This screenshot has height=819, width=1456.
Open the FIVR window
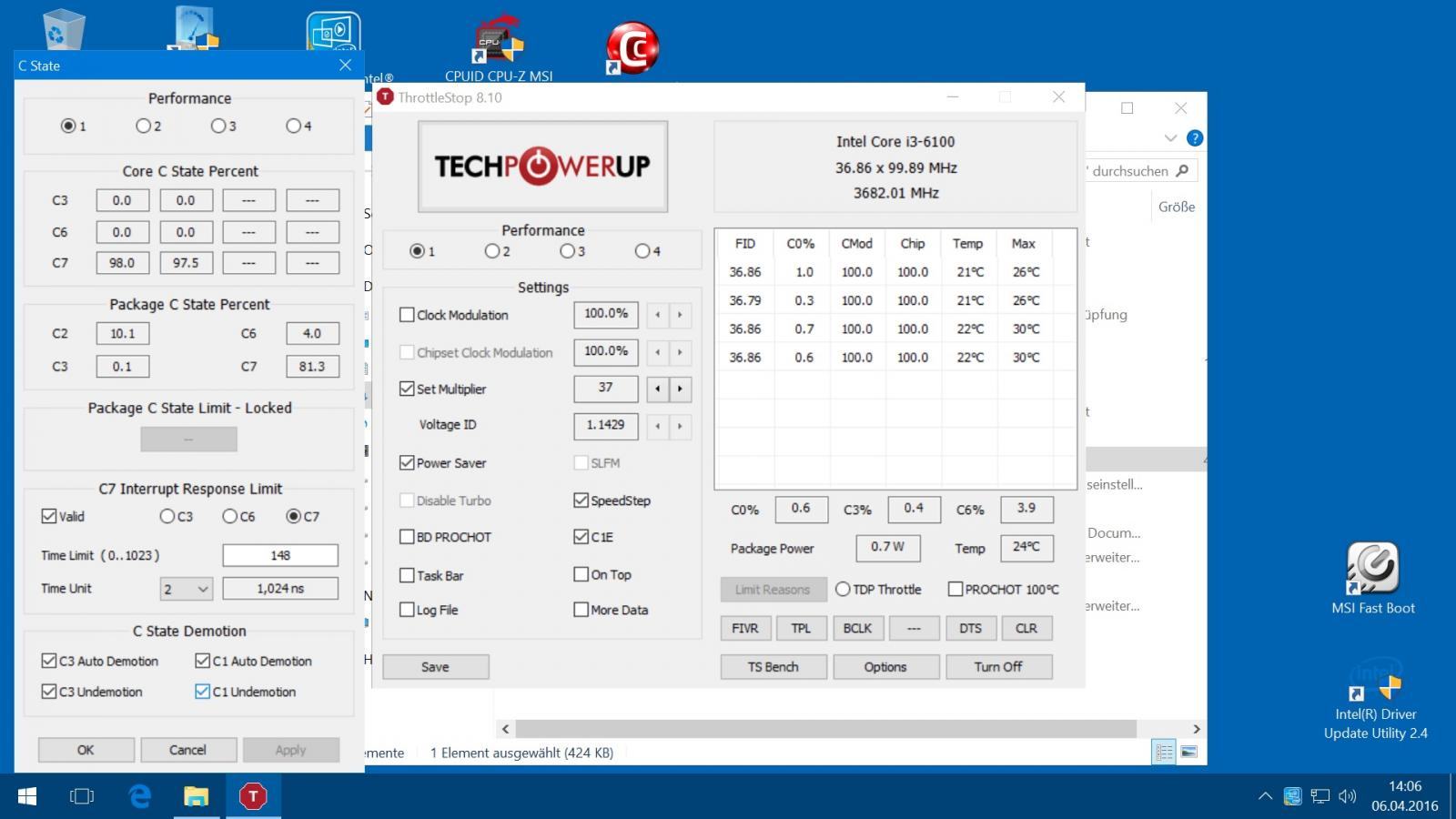pyautogui.click(x=745, y=628)
